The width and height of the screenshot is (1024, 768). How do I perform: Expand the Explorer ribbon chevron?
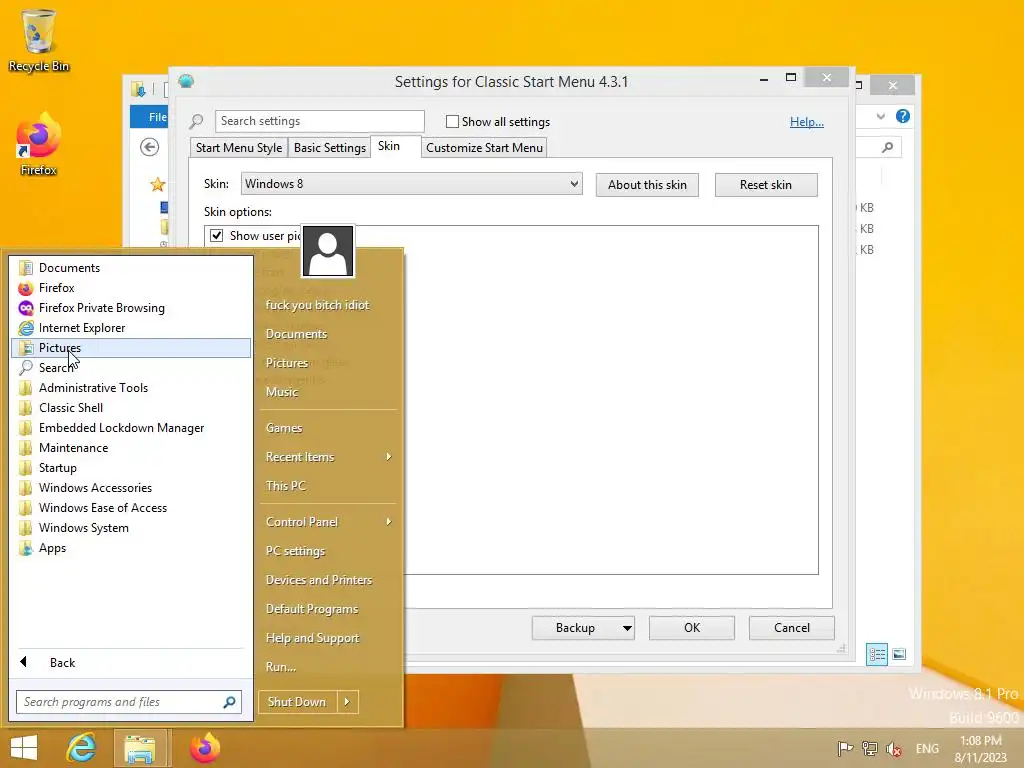[881, 116]
